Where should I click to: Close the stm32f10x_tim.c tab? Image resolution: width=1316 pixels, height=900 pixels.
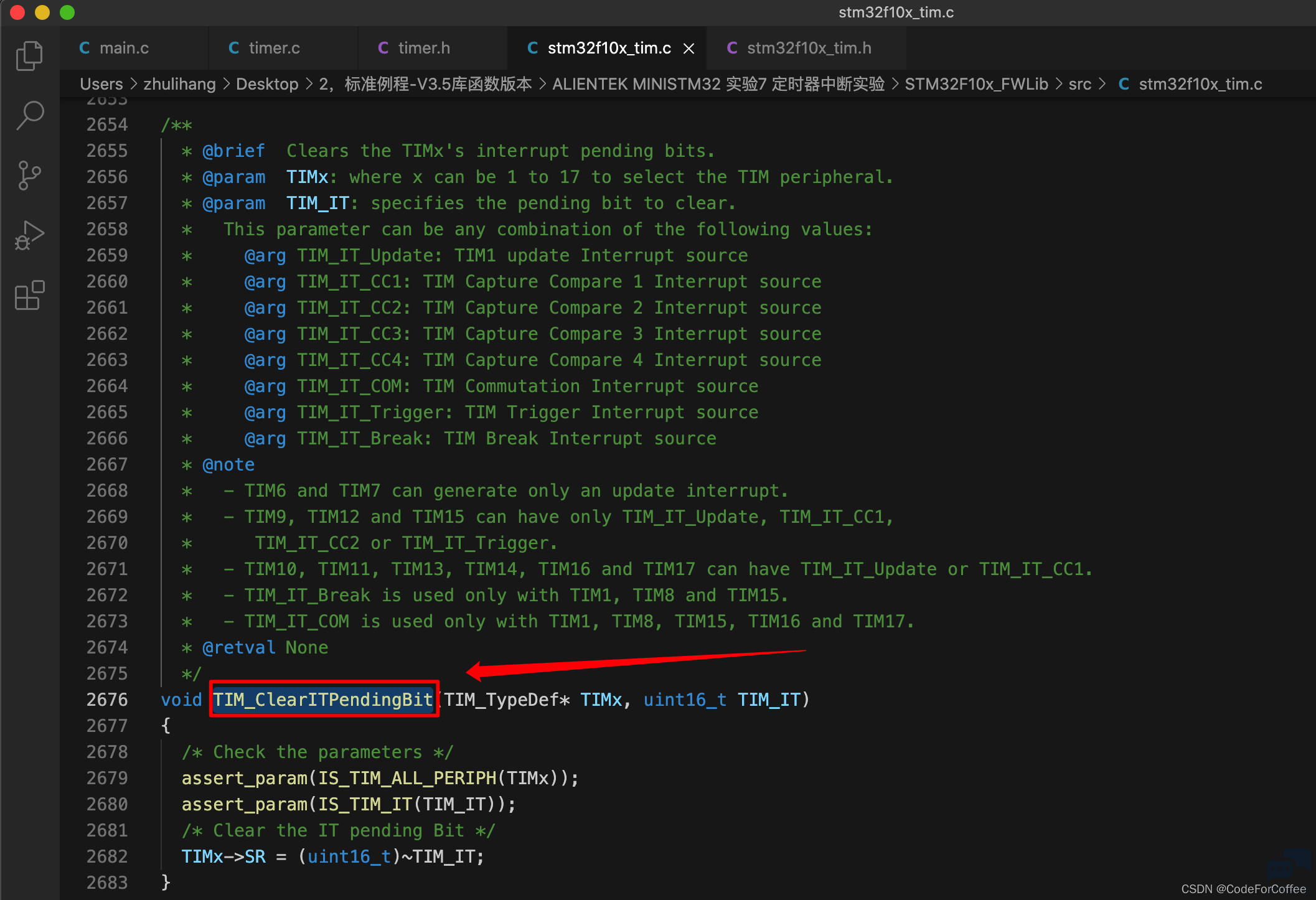click(x=689, y=49)
